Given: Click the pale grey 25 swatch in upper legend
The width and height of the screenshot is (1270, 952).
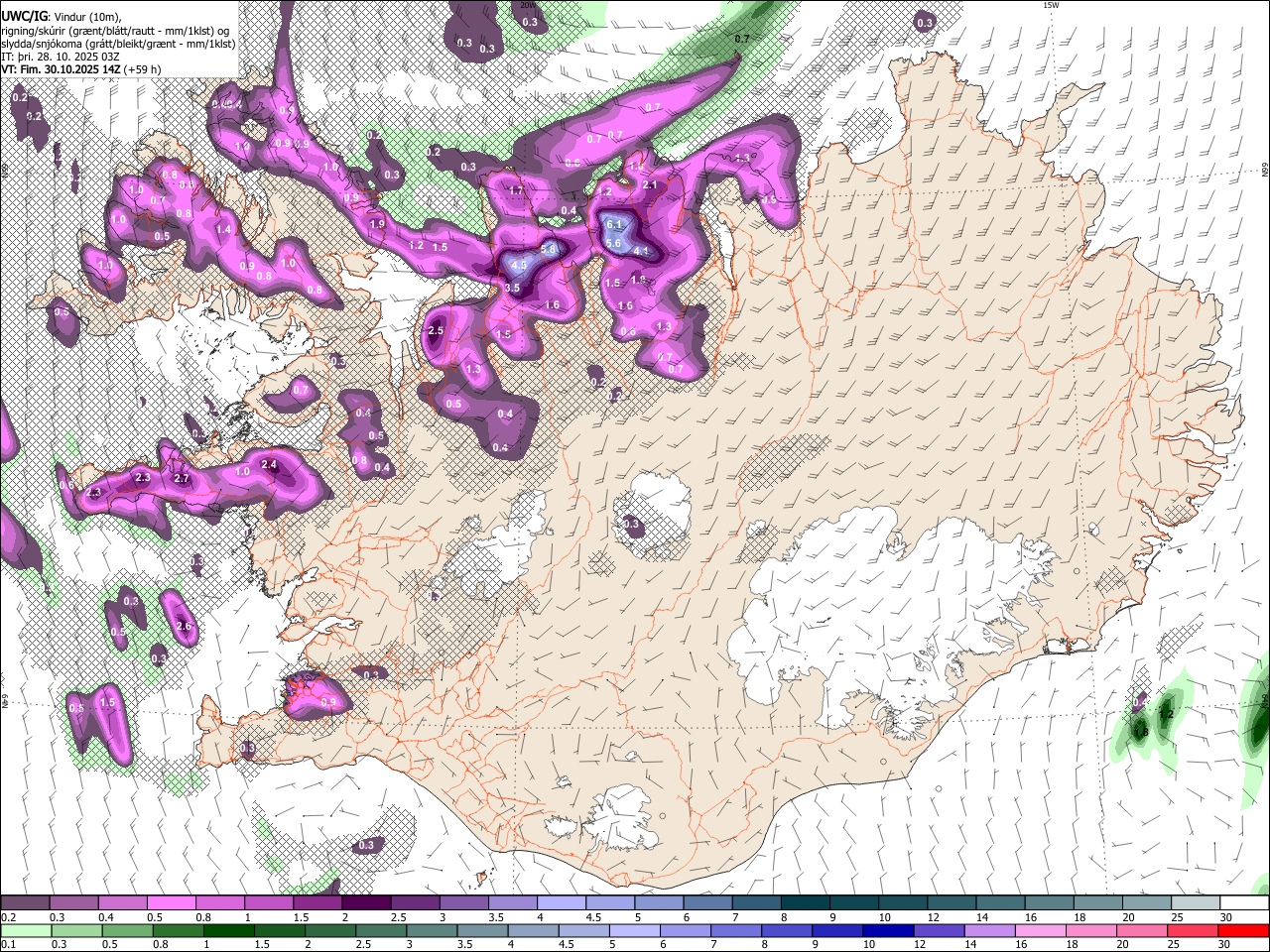Looking at the screenshot, I should (1197, 903).
